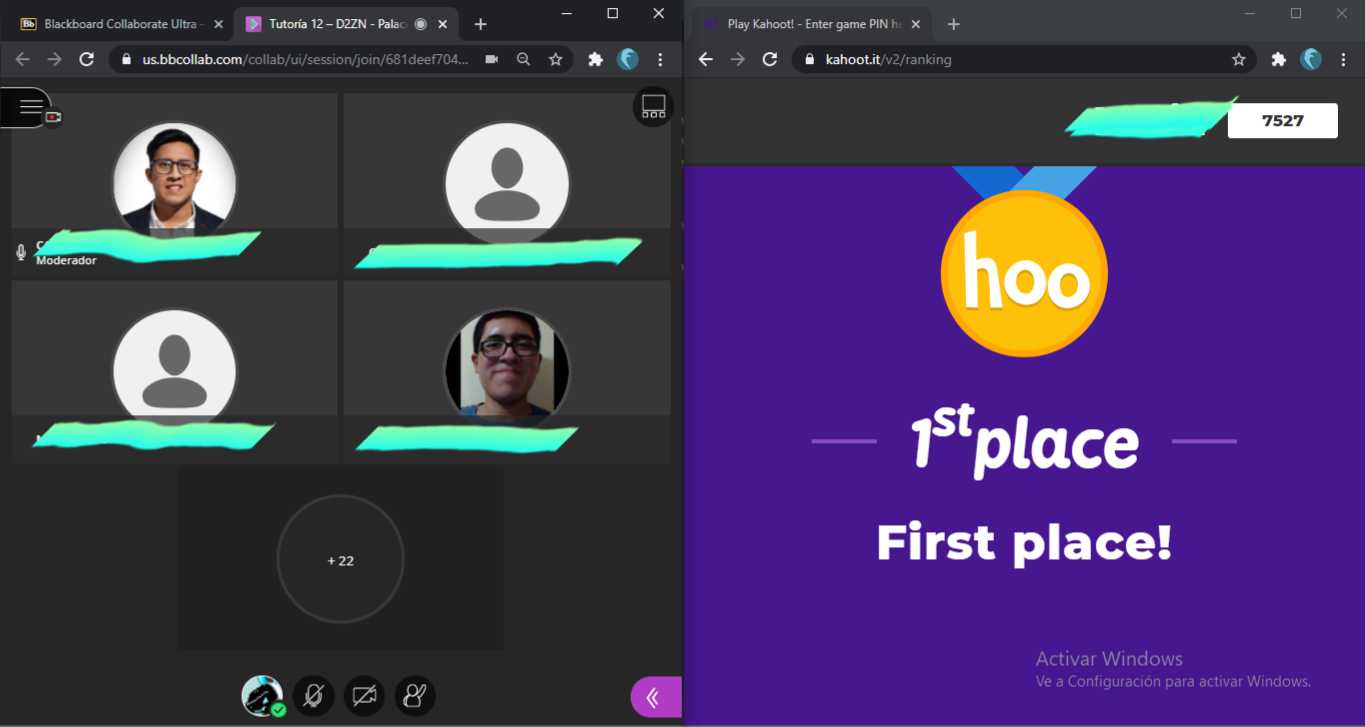
Task: Change the gallery view layout icon
Action: click(x=653, y=107)
